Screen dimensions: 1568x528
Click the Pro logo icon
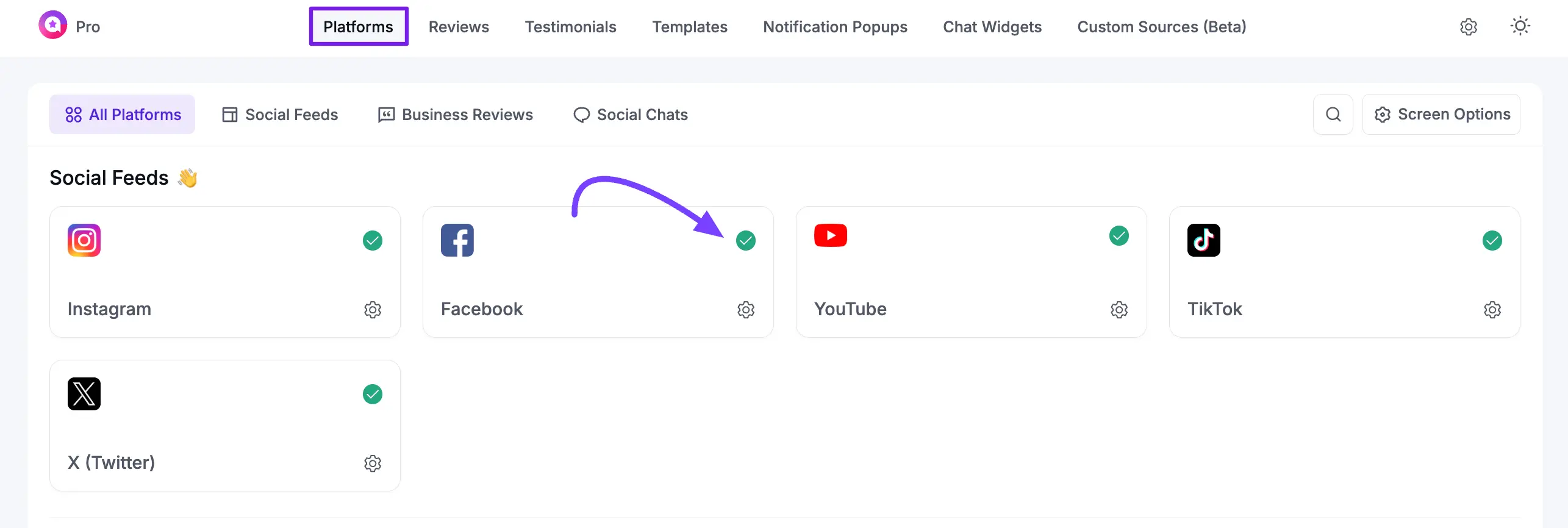pos(53,25)
